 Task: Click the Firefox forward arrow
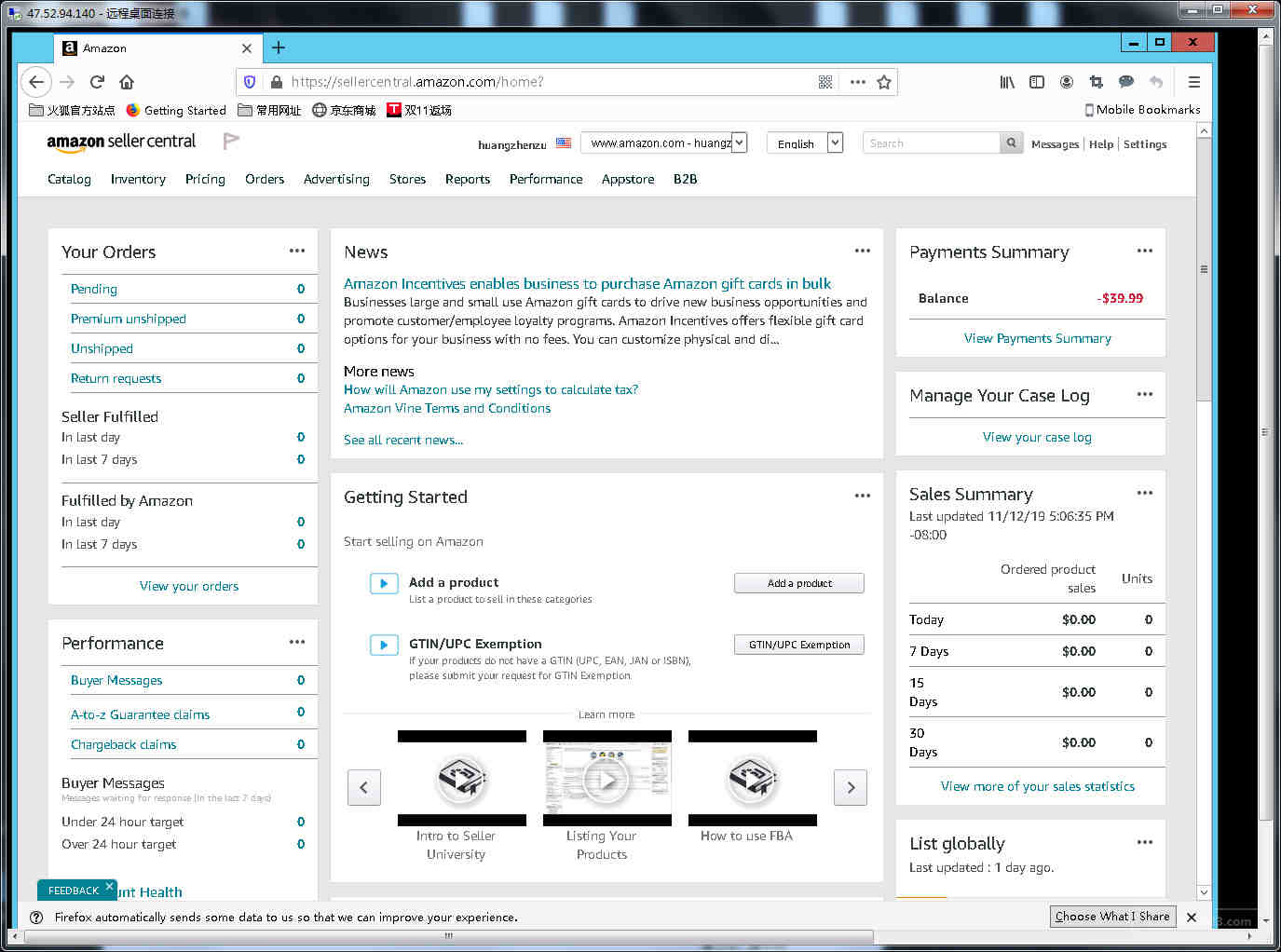click(67, 82)
